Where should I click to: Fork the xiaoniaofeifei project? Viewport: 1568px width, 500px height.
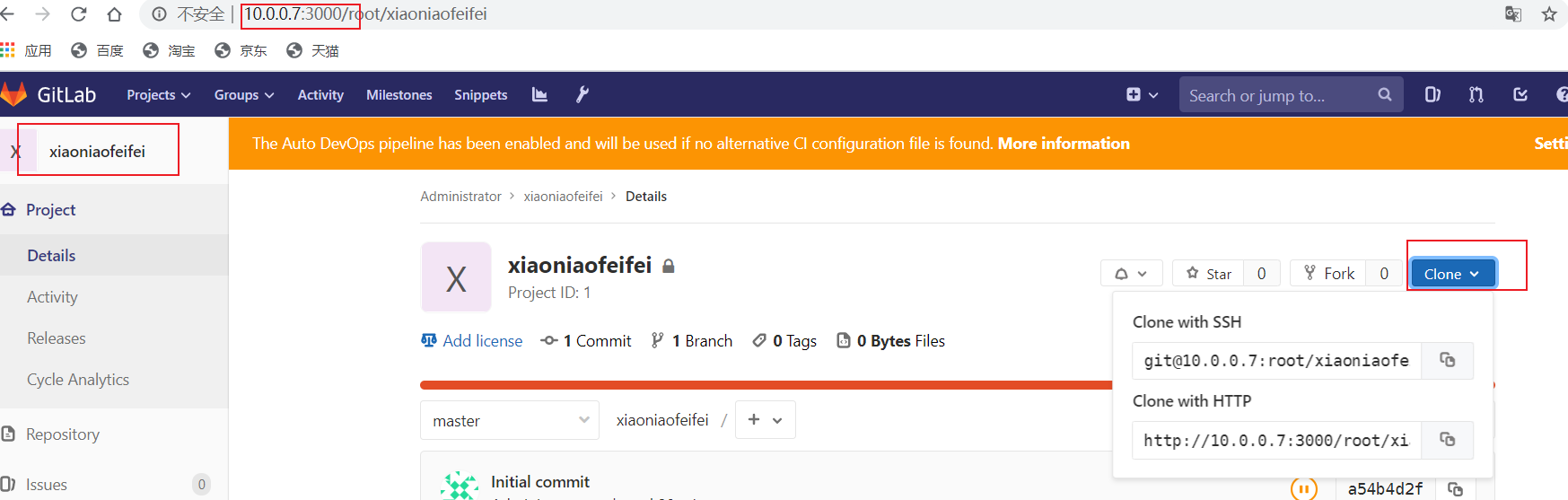tap(1328, 274)
